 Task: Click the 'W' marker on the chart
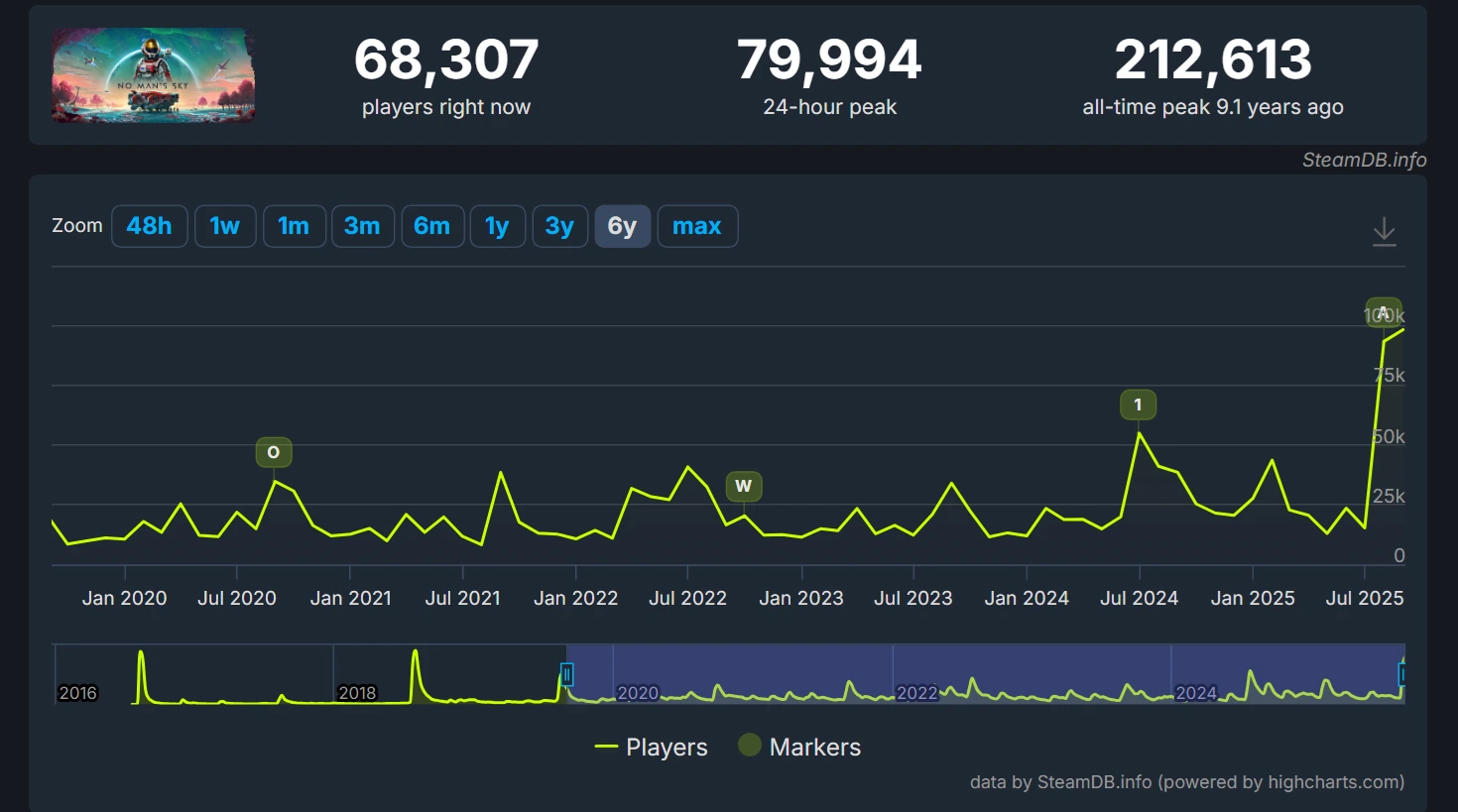pyautogui.click(x=744, y=486)
